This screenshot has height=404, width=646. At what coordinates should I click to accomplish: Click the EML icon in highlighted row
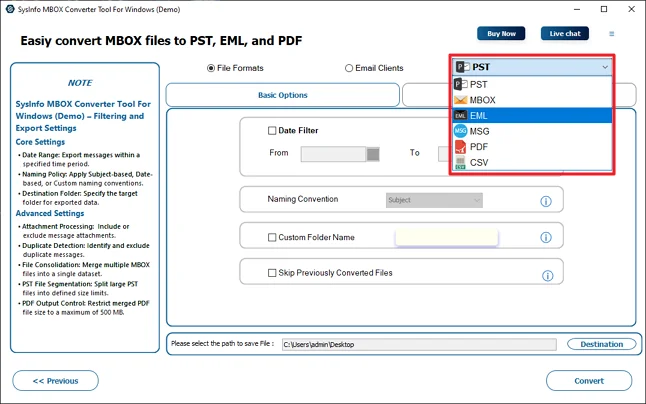pos(460,116)
